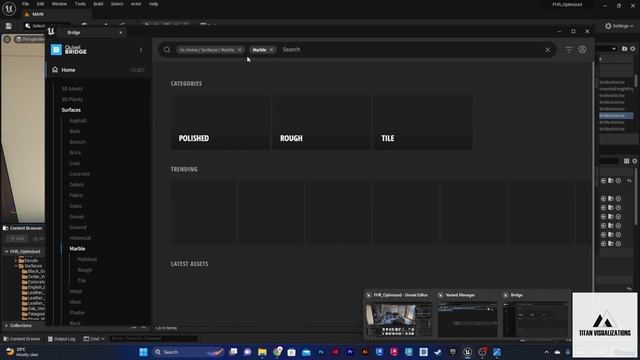
Task: Open the Fabric surfaces subcategory
Action: tap(76, 195)
